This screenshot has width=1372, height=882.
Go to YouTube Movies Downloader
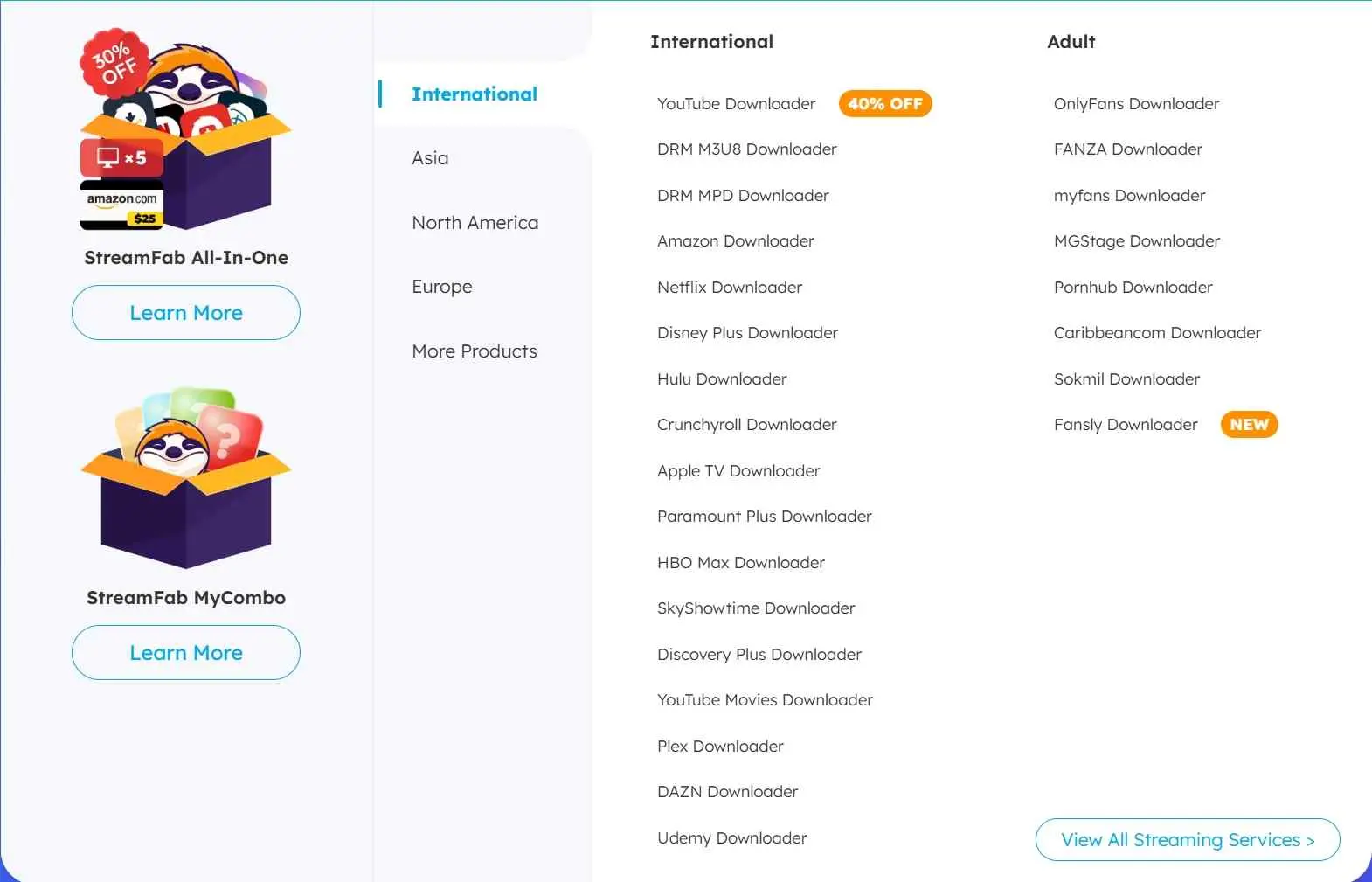766,700
